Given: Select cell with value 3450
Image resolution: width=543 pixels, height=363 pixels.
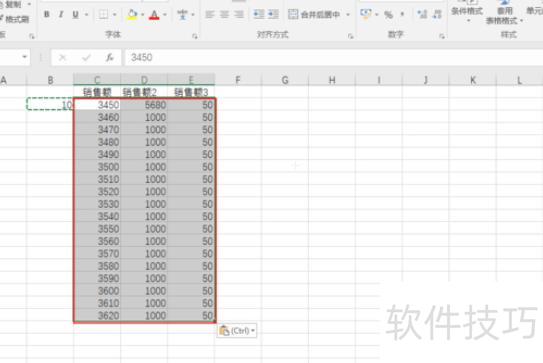Looking at the screenshot, I should point(97,105).
